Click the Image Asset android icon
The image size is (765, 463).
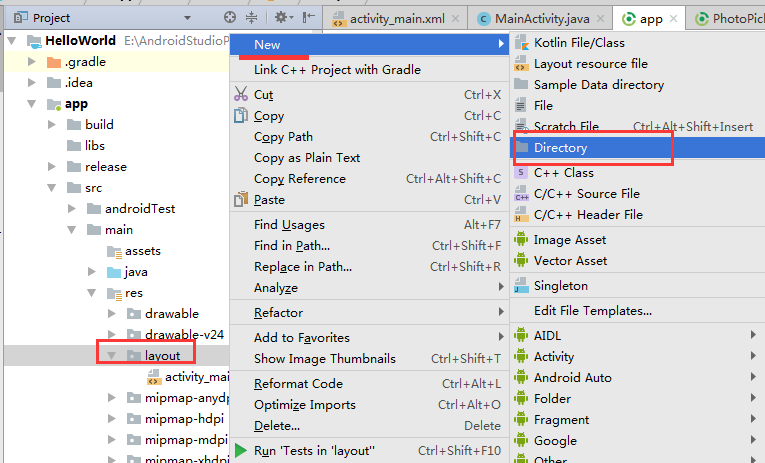[x=522, y=239]
